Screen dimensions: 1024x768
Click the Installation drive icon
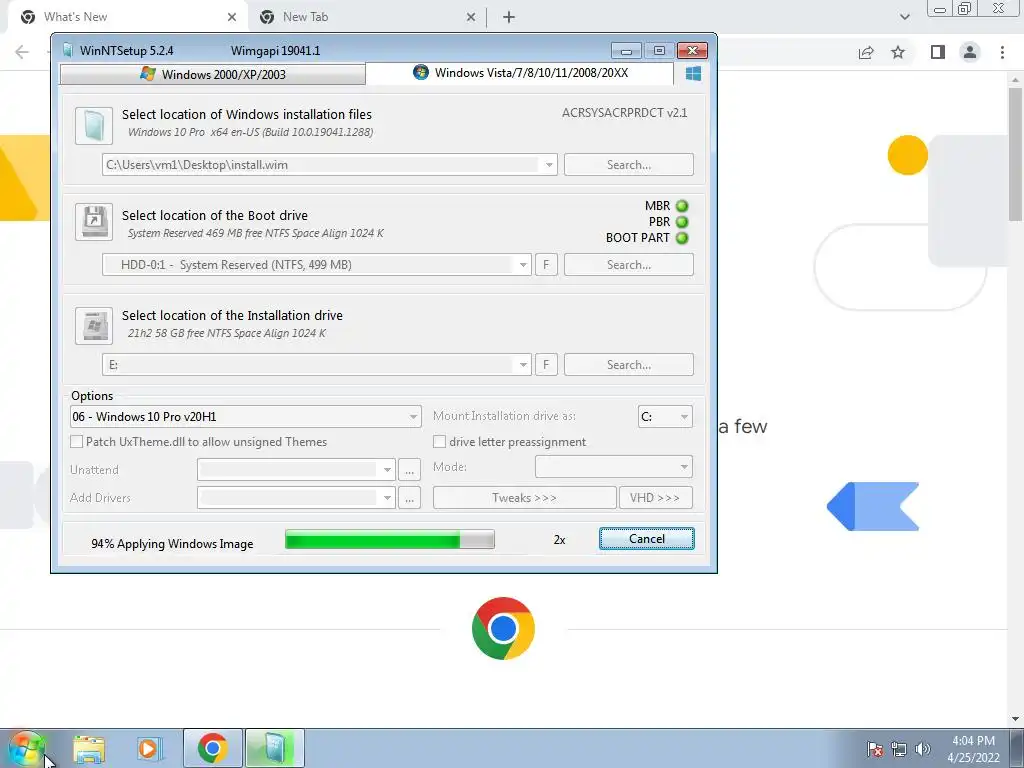tap(94, 325)
